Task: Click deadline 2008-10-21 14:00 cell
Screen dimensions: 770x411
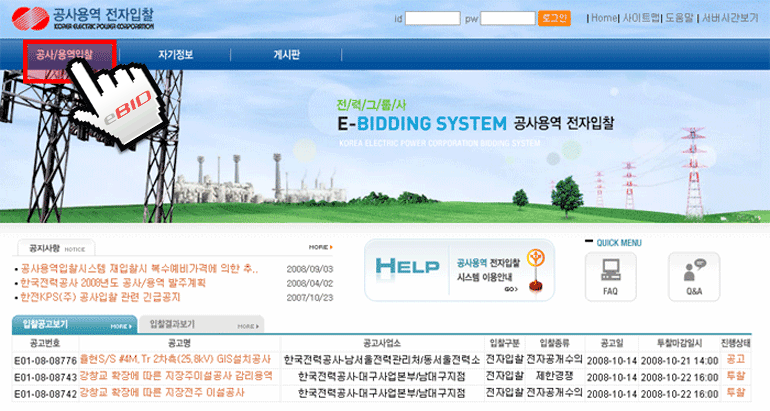Action: (x=680, y=360)
